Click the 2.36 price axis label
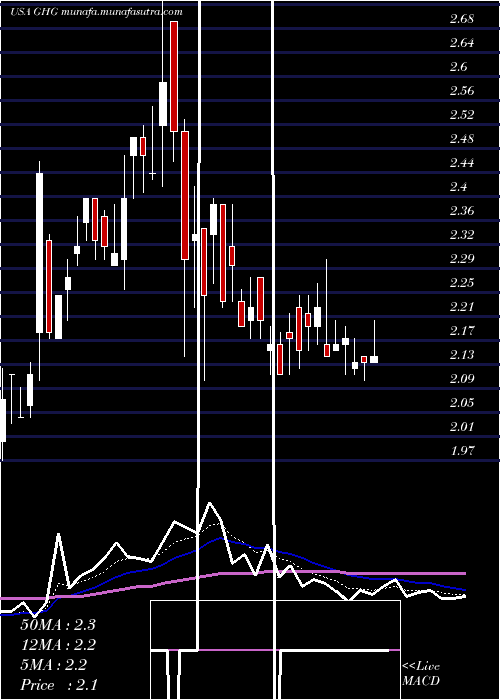500x700 pixels. pyautogui.click(x=462, y=211)
